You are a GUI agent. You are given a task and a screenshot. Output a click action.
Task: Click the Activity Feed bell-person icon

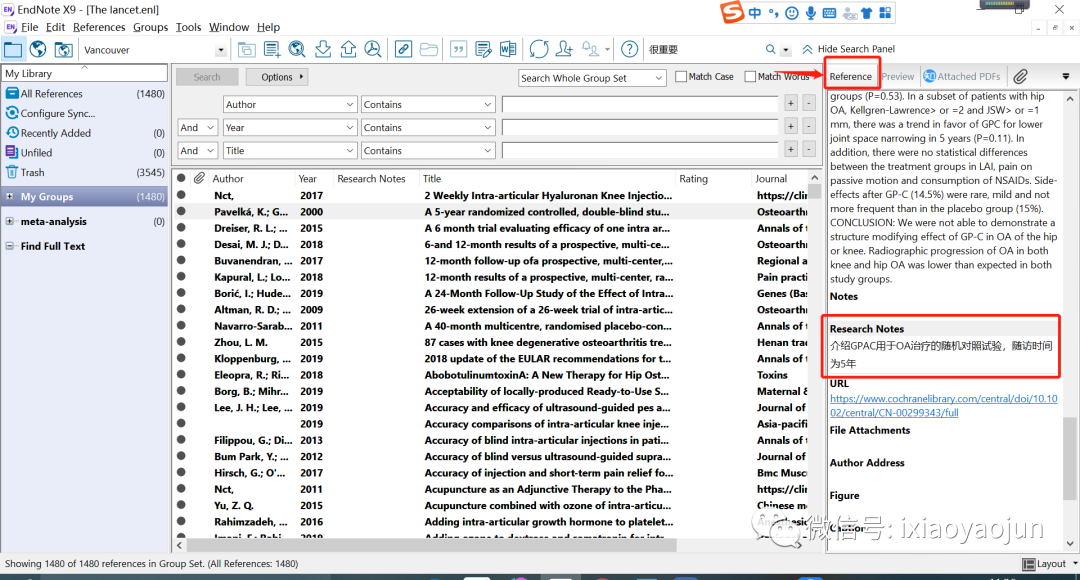(x=590, y=50)
